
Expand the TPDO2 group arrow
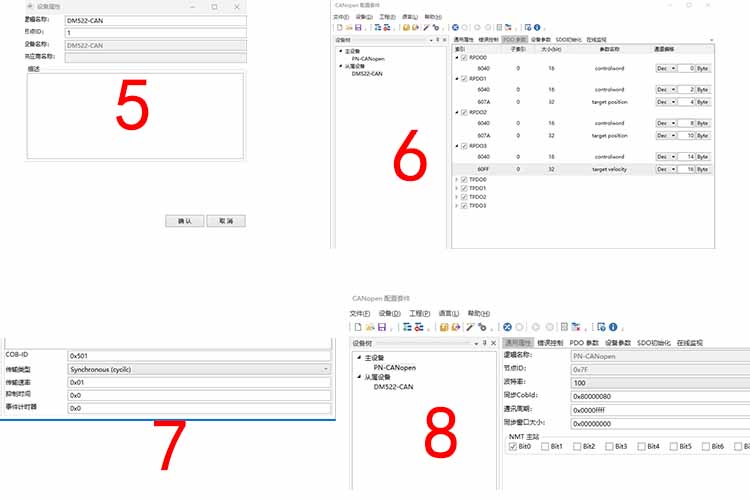pos(457,197)
